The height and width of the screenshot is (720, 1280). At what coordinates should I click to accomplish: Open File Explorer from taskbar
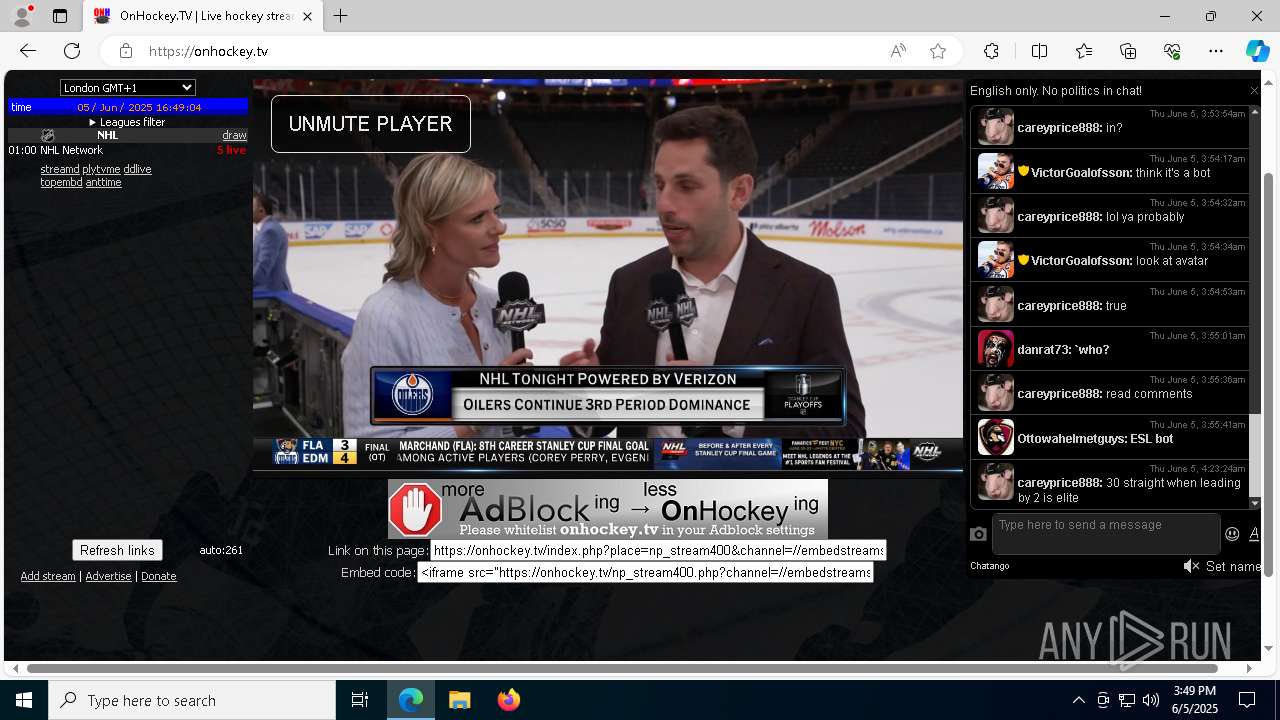[459, 700]
